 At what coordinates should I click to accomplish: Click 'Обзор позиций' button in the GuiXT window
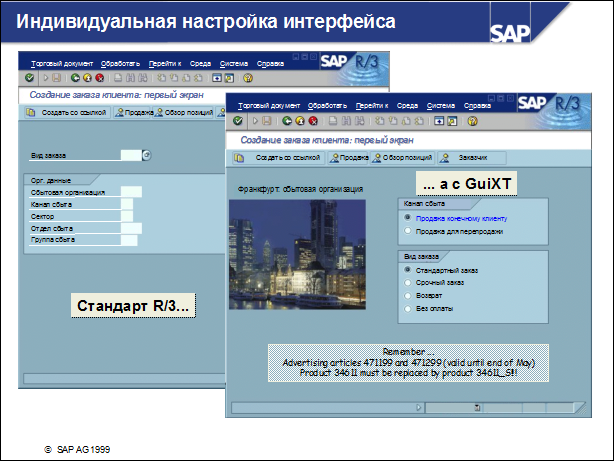404,158
